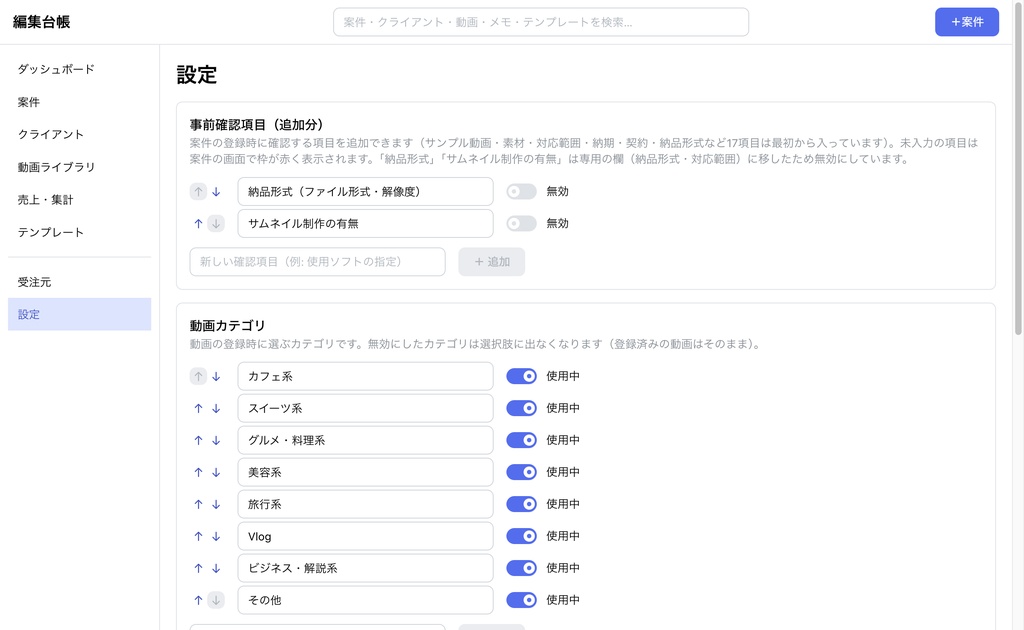Move グルメ・料理系 category up
This screenshot has height=630, width=1024.
pos(199,440)
